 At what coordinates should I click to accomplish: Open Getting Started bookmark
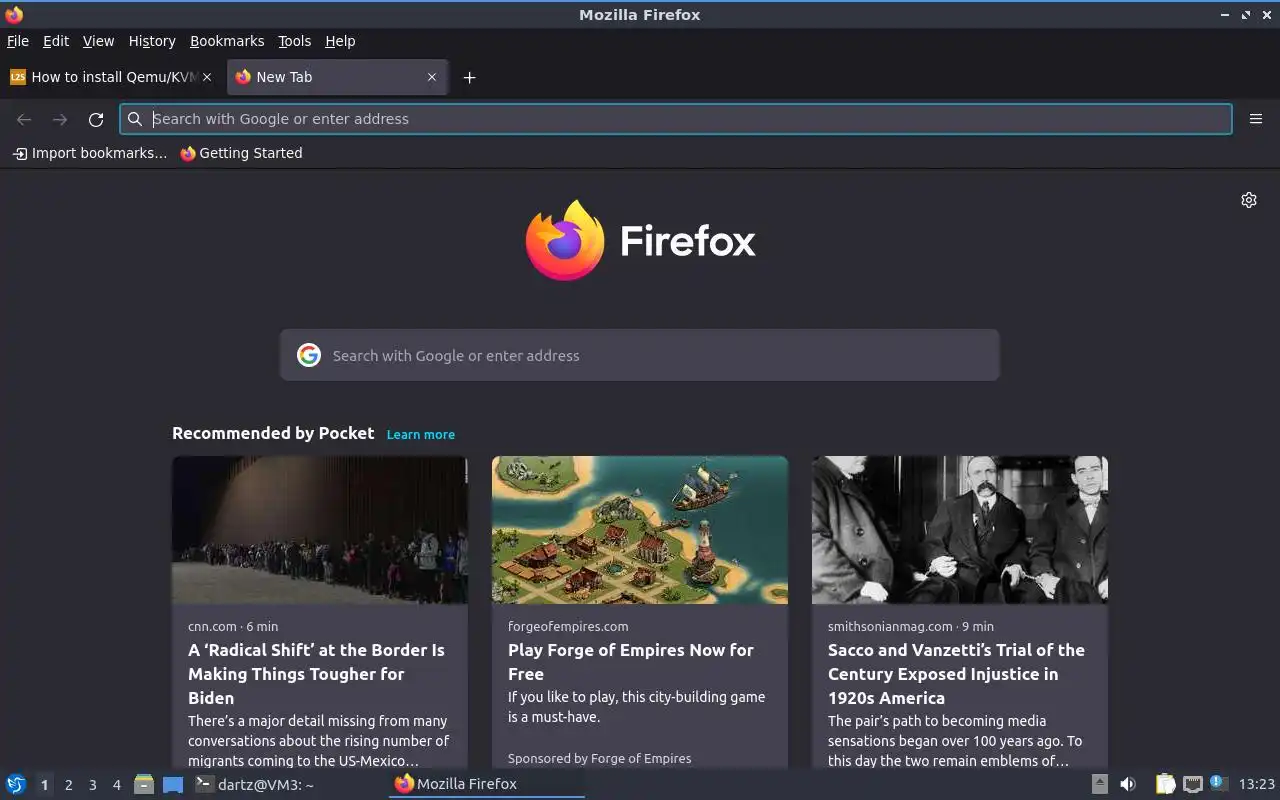(241, 153)
